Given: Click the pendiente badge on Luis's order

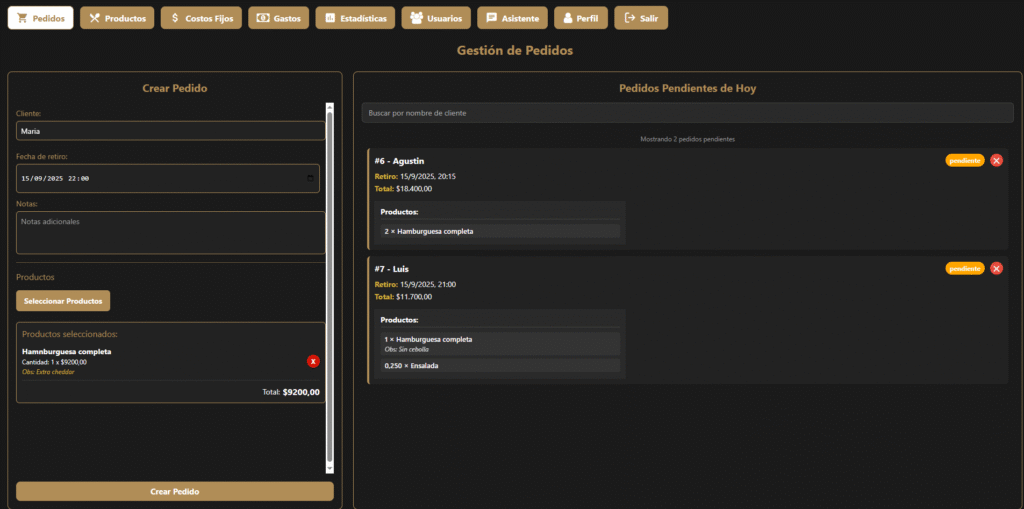Looking at the screenshot, I should (965, 268).
